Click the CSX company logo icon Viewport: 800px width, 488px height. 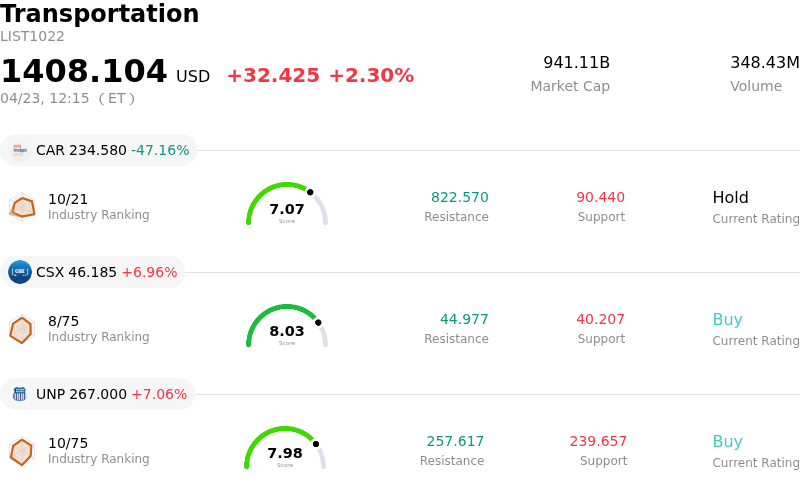pos(20,272)
